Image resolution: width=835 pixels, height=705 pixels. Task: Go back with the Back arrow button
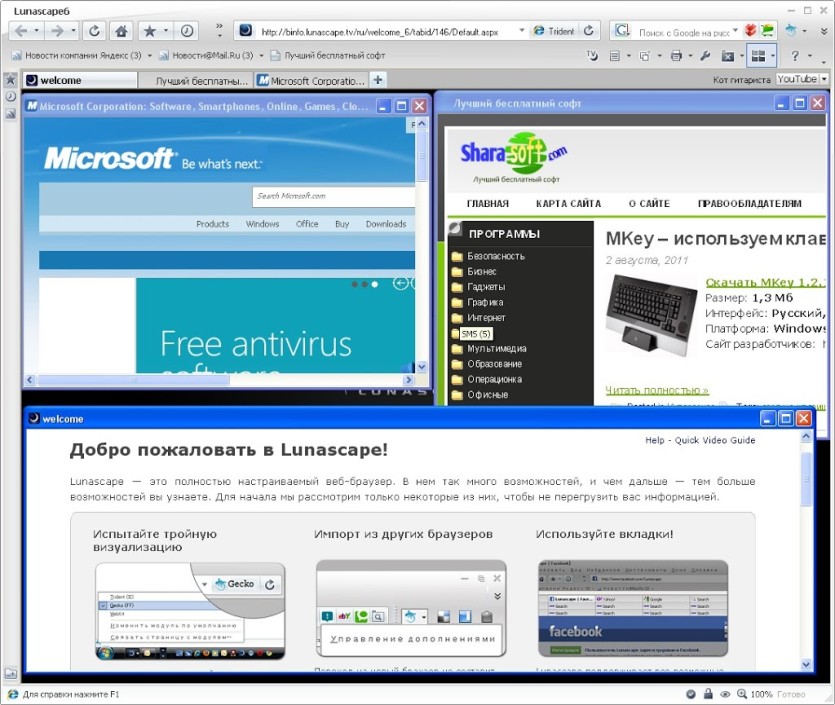coord(21,31)
